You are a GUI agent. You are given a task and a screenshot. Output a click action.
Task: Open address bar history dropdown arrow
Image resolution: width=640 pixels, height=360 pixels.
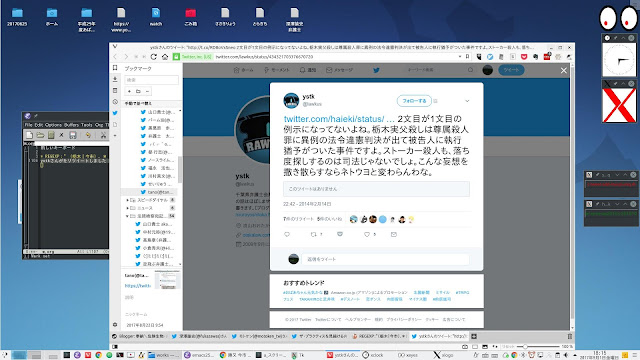460,57
